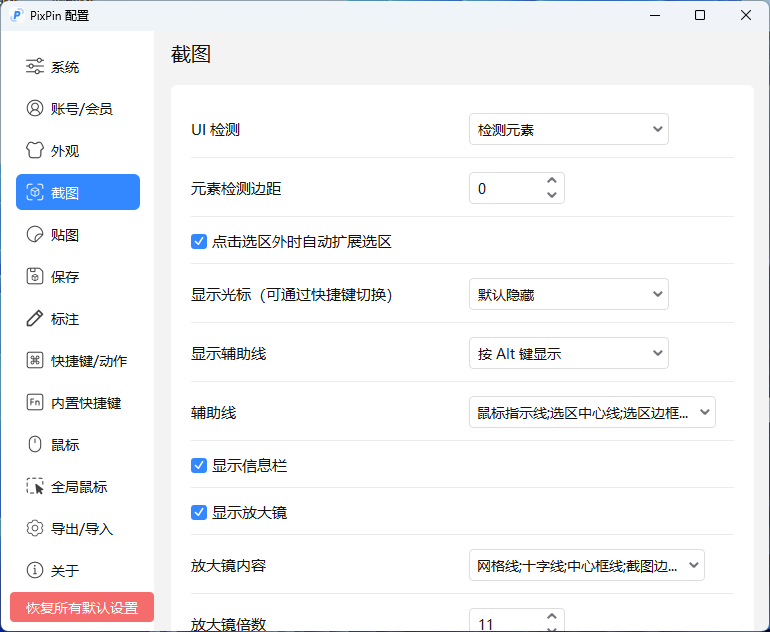The height and width of the screenshot is (632, 770).
Task: Click the 恢复所有默认设置 button
Action: tap(82, 607)
